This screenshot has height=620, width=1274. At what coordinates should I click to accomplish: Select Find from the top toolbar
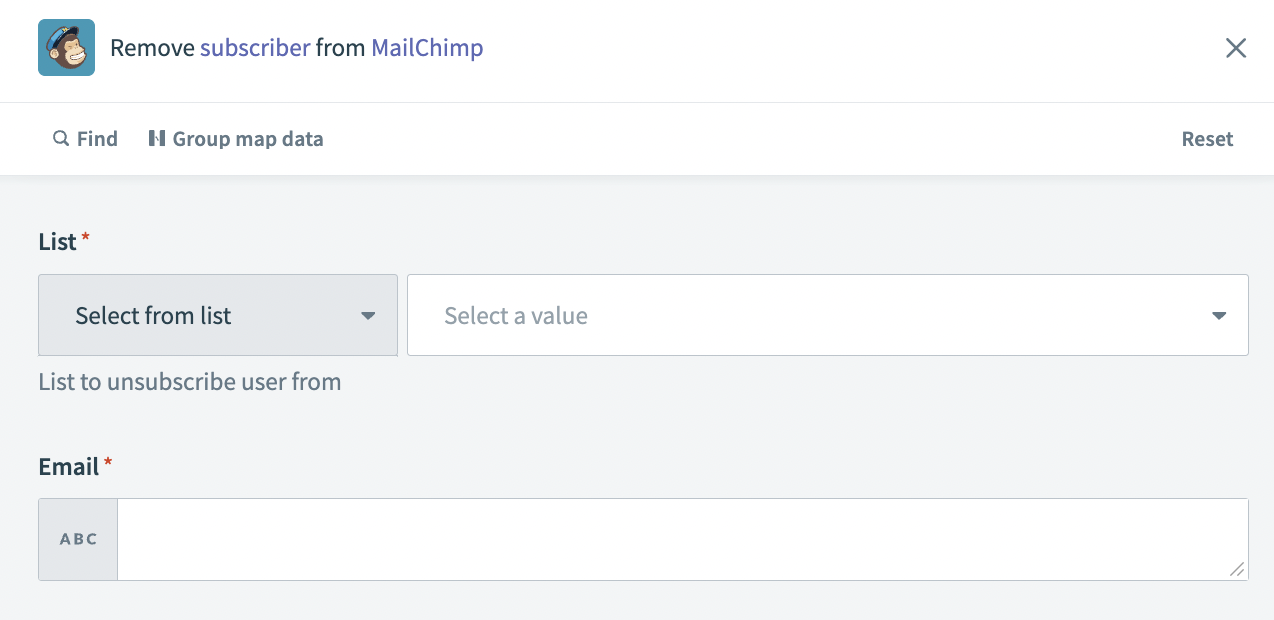tap(95, 138)
